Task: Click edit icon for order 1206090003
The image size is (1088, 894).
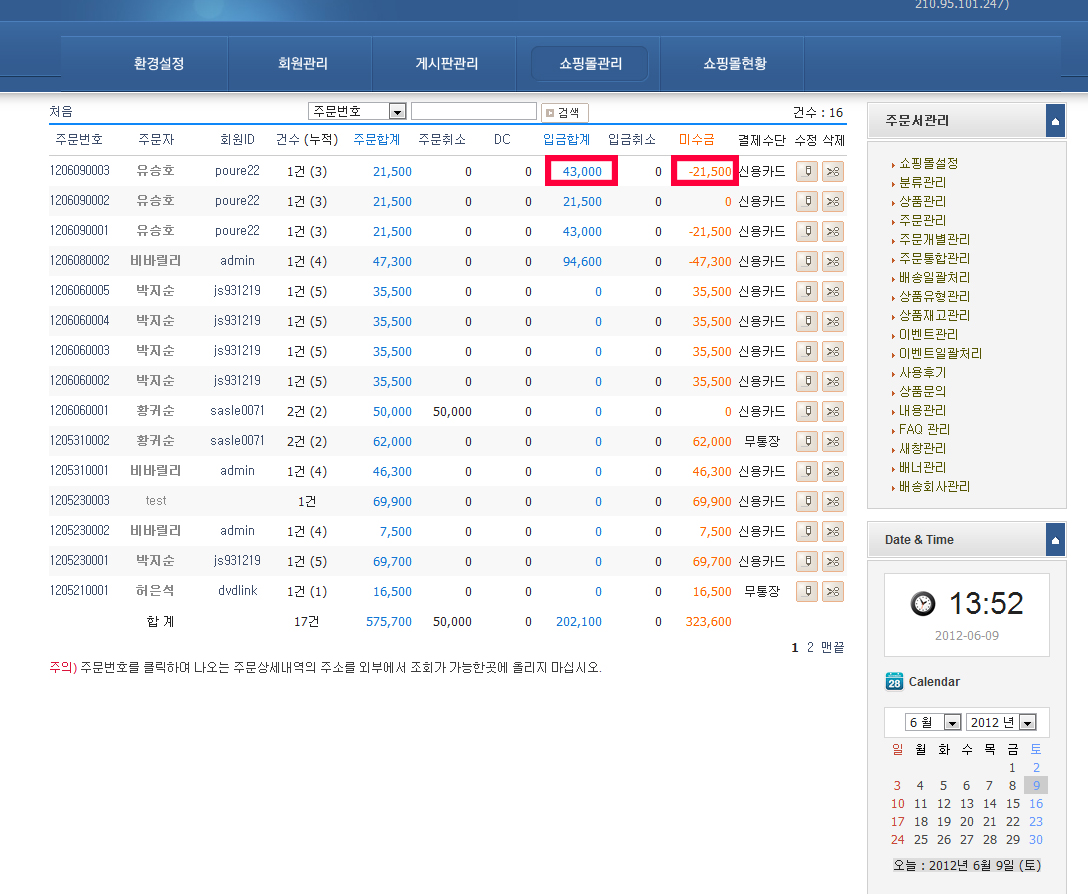Action: coord(806,171)
